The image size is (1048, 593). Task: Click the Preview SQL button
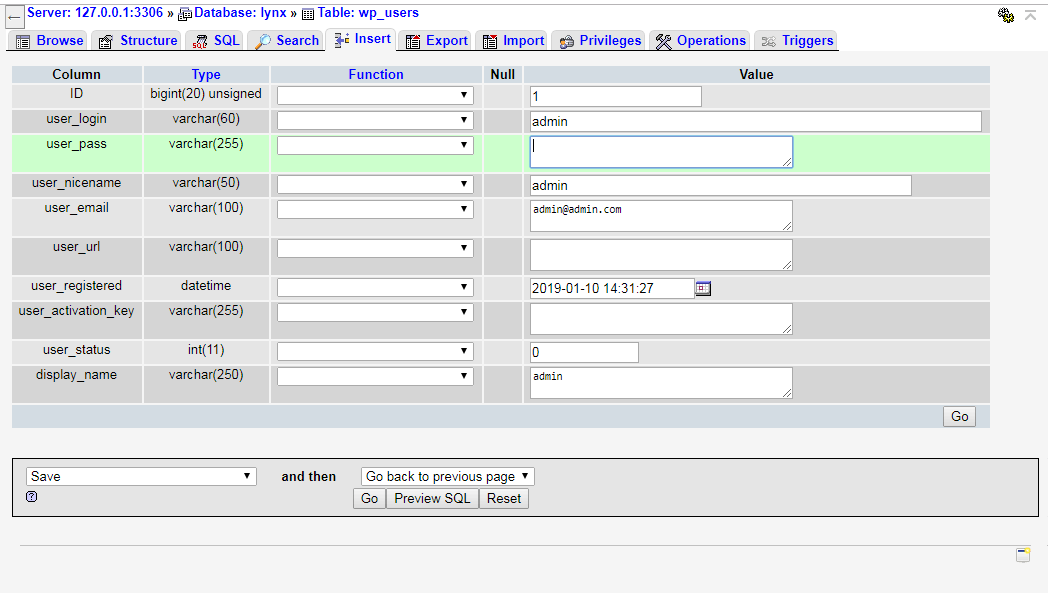tap(432, 499)
